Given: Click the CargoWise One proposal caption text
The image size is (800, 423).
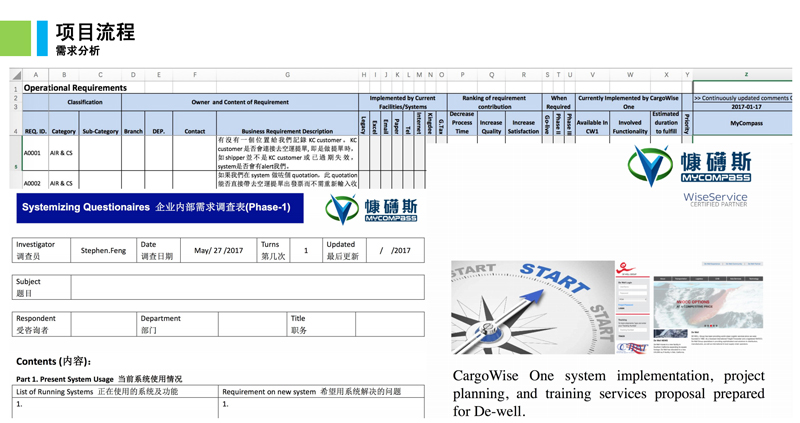Looking at the screenshot, I should 608,393.
